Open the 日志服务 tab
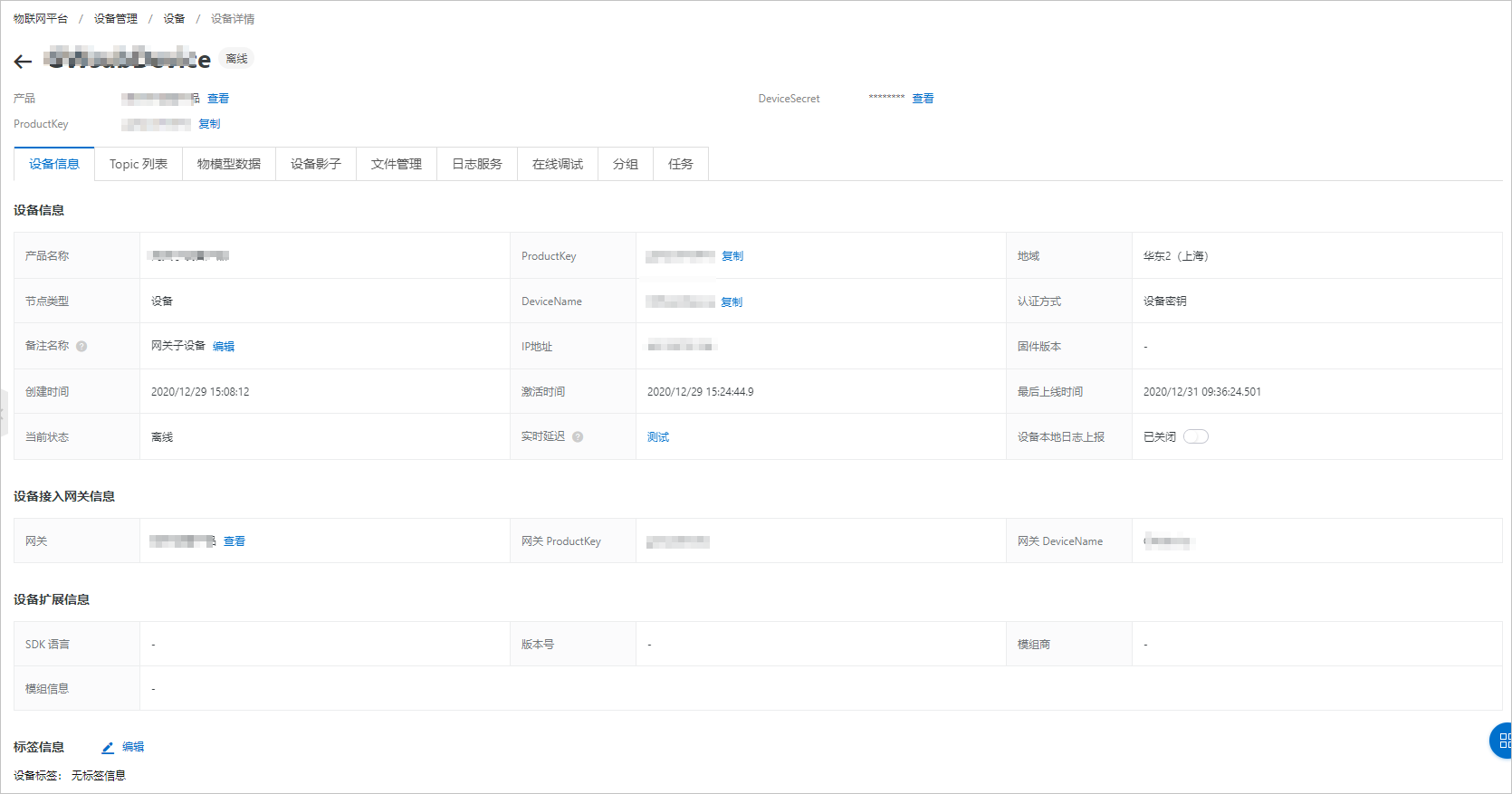This screenshot has height=794, width=1512. (477, 164)
